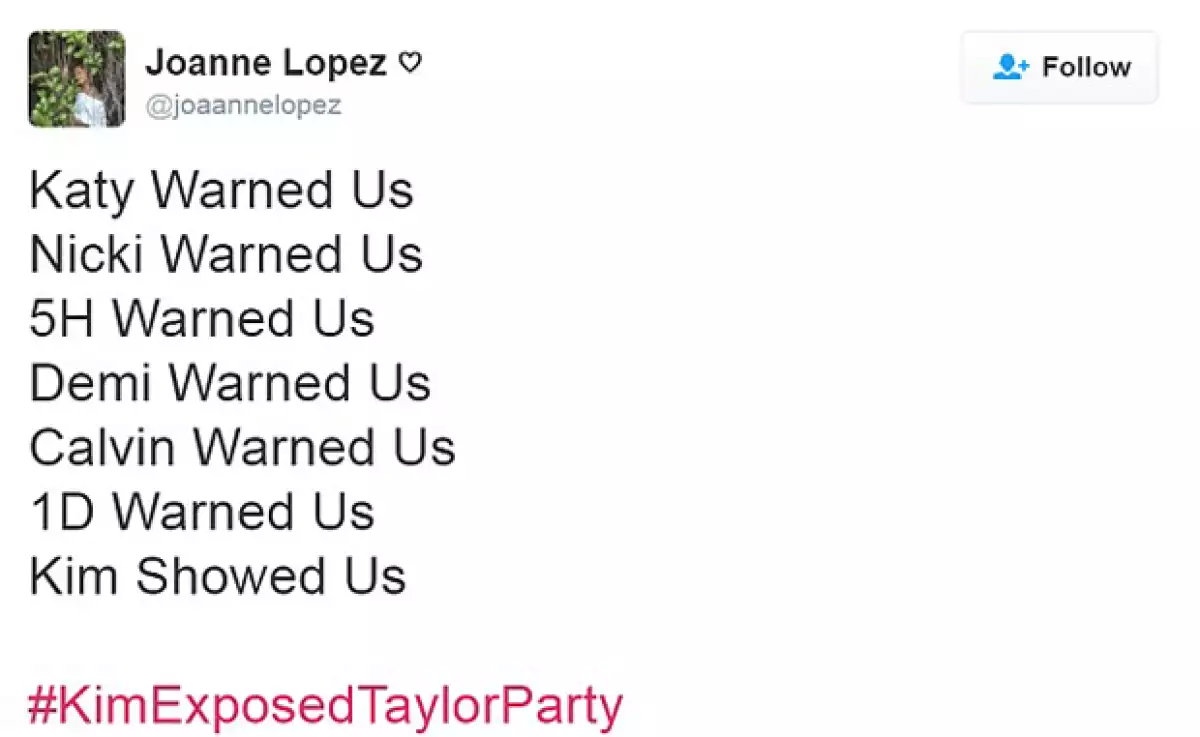Click the word "Nicki" in the tweet
1200x737 pixels.
tap(87, 254)
